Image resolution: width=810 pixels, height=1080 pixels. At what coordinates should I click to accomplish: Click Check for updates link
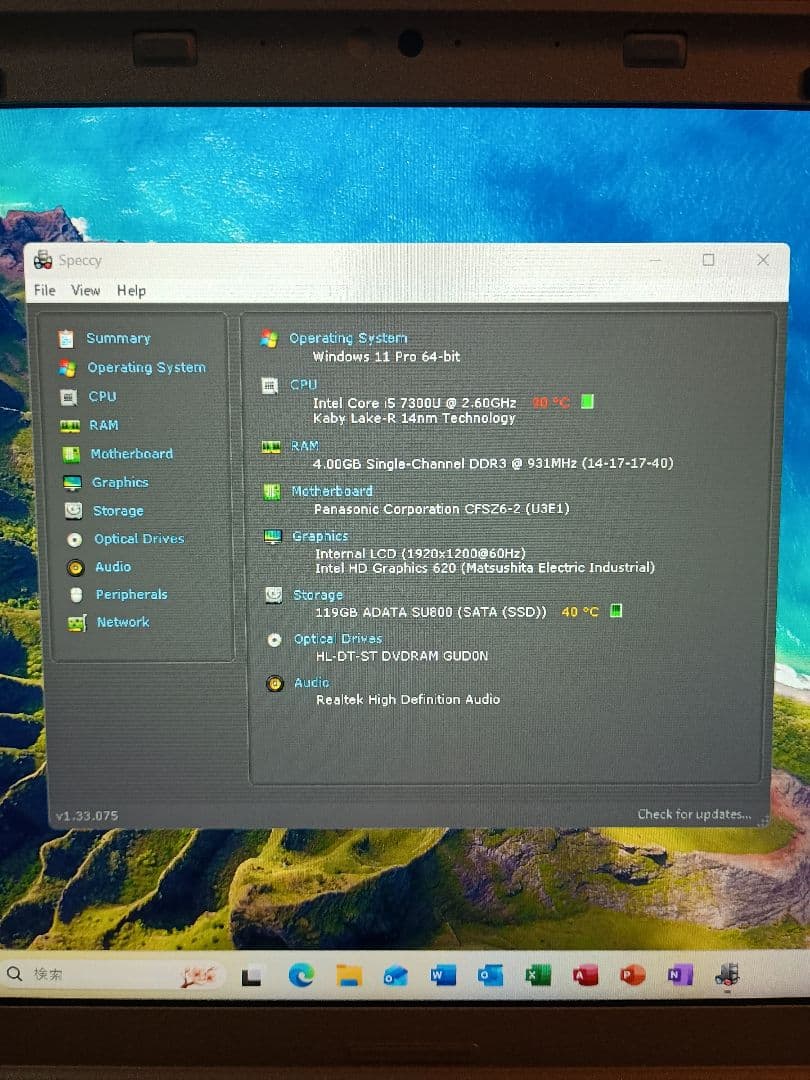coord(694,814)
